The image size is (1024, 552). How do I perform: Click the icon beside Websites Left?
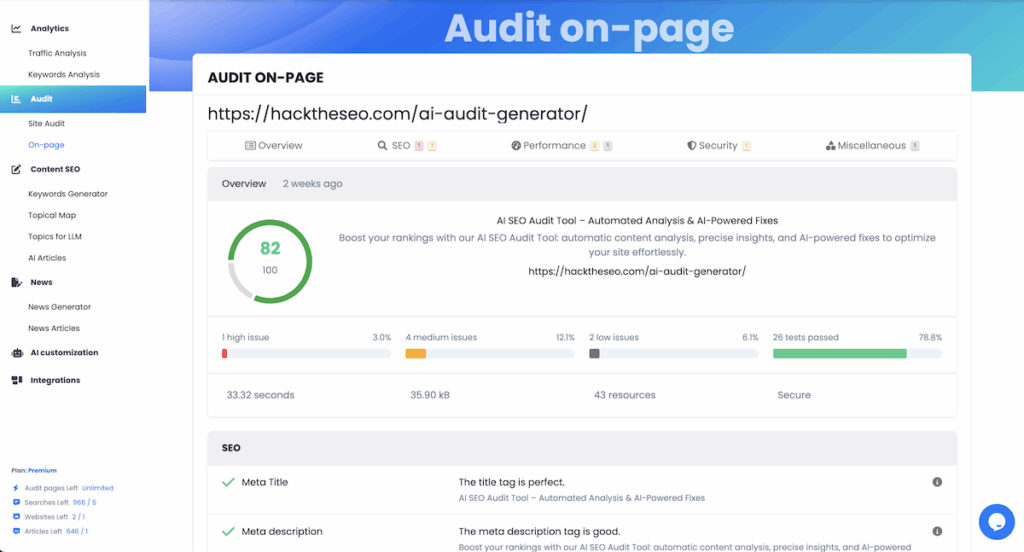coord(16,517)
